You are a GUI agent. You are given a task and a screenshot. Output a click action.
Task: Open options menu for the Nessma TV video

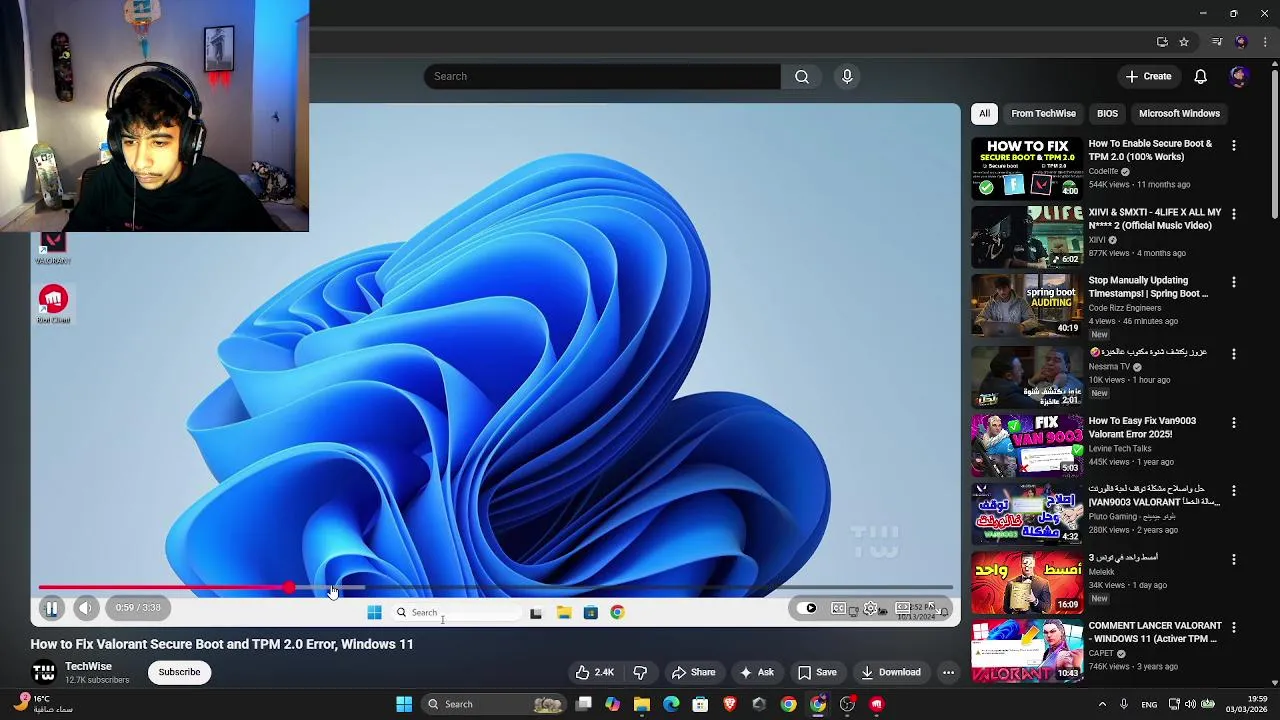(1233, 354)
